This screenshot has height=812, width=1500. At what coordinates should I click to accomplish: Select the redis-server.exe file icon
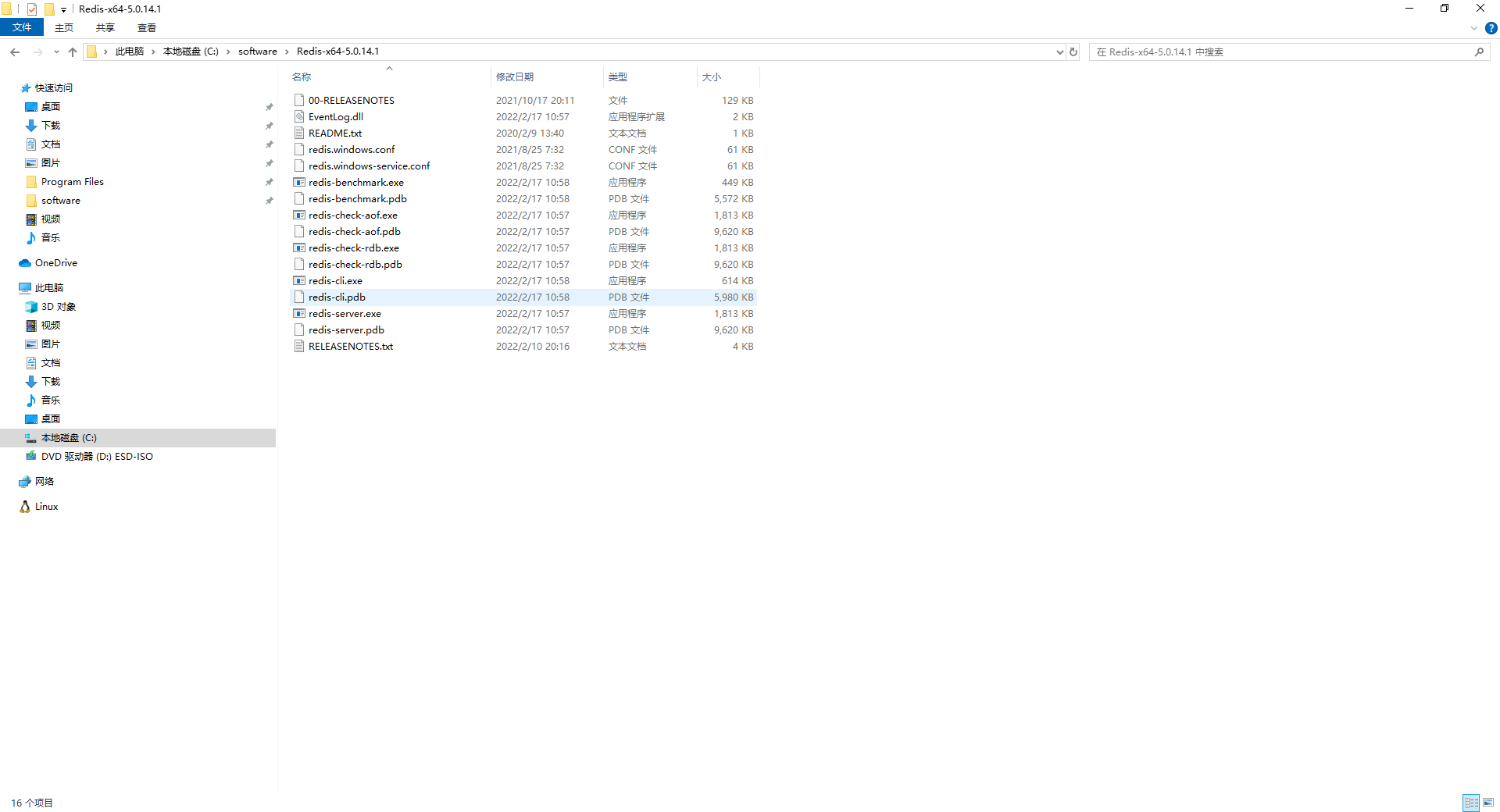299,314
